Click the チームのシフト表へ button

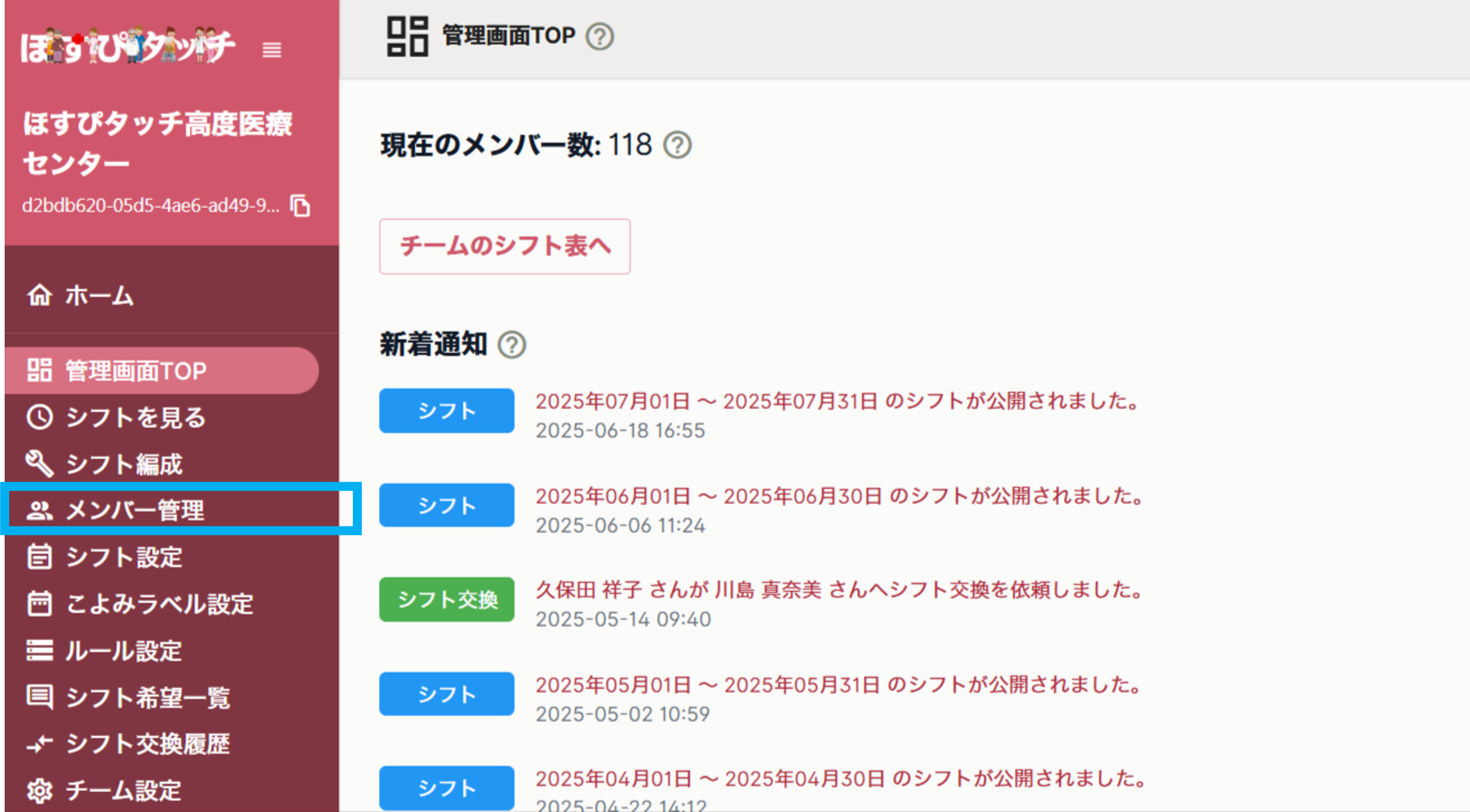(505, 246)
